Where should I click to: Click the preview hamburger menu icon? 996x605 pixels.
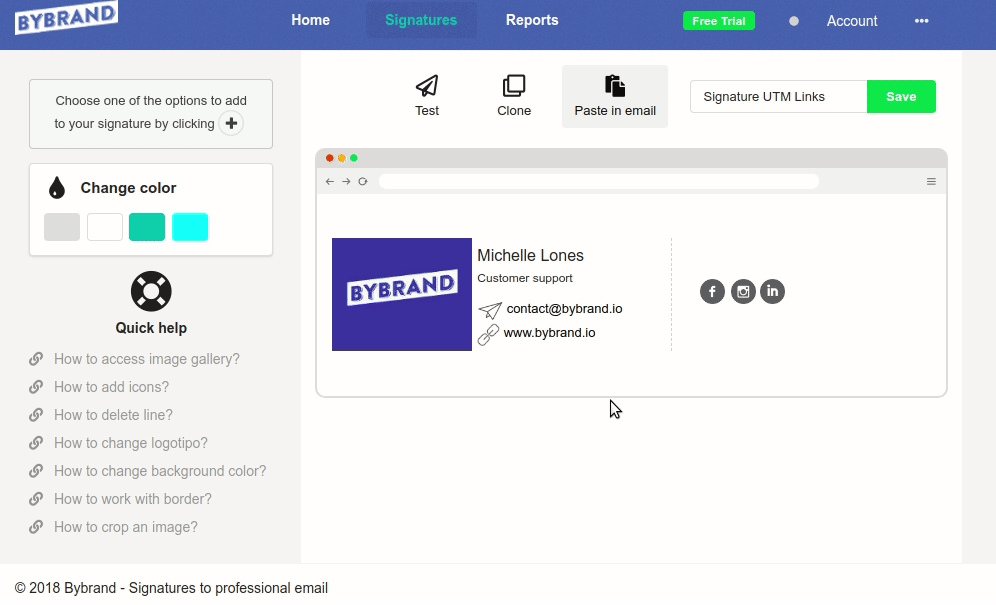(931, 182)
